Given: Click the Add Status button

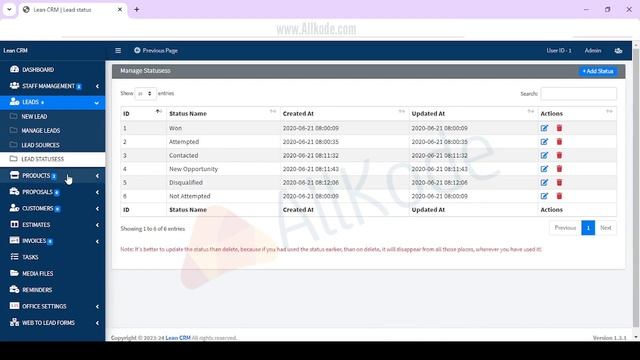Looking at the screenshot, I should 598,71.
